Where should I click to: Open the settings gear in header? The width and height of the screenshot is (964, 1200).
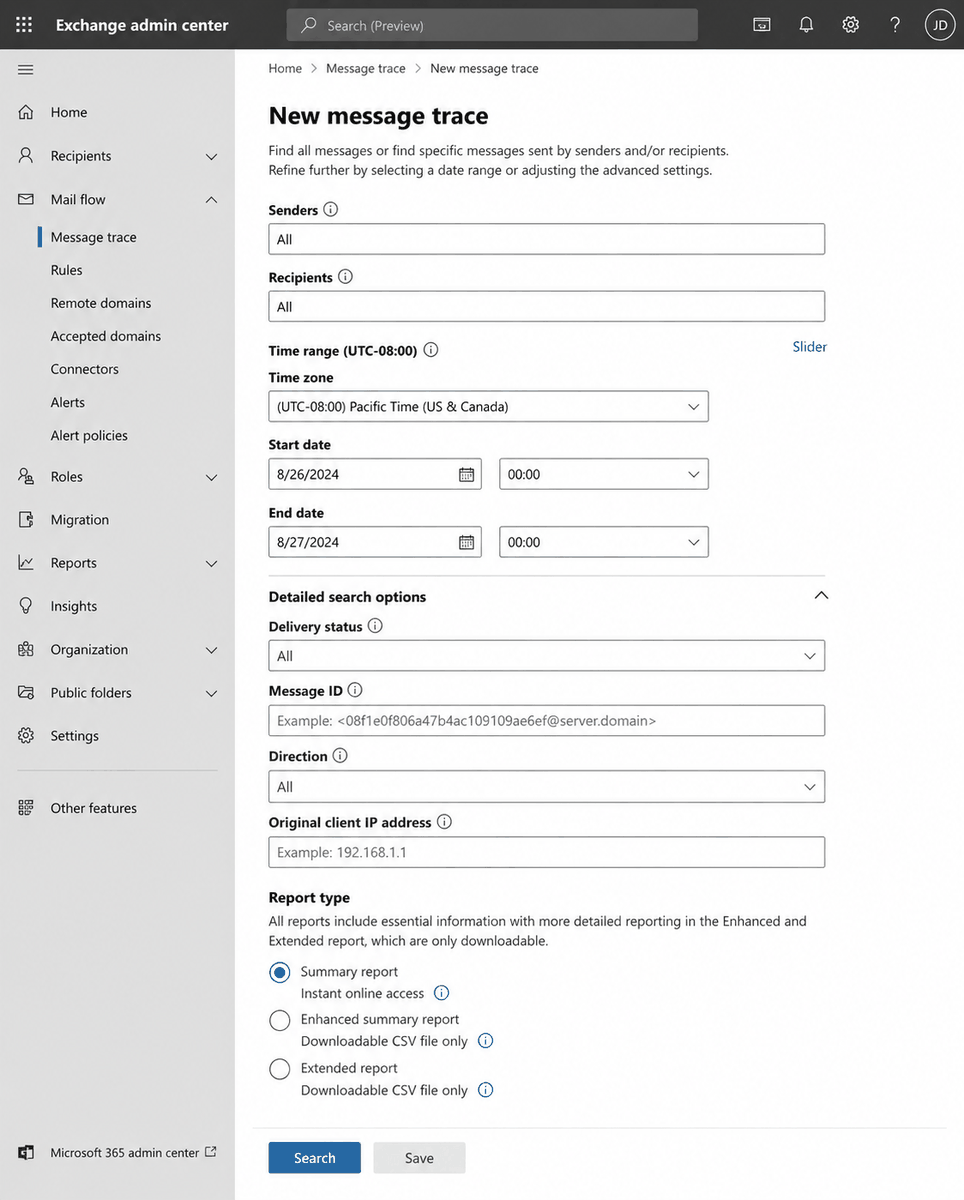pyautogui.click(x=850, y=25)
